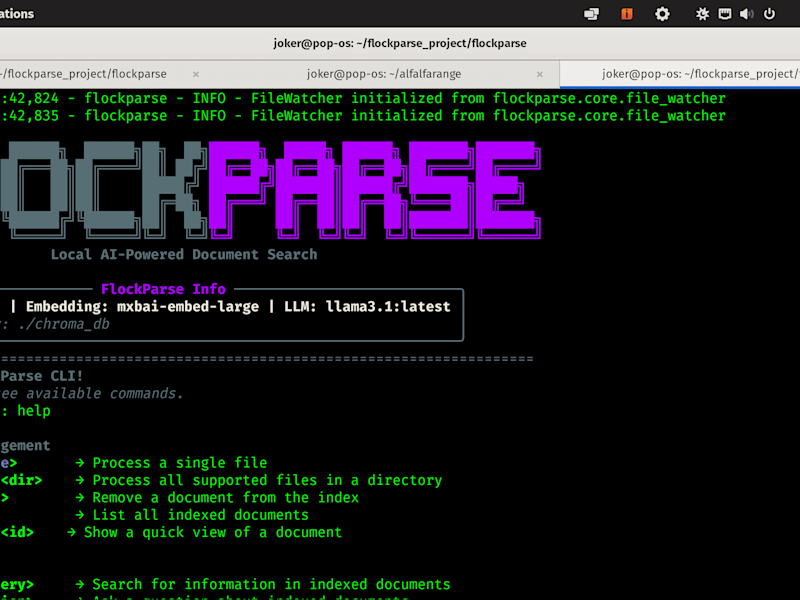Click 'Process all supported files in a directory'
Viewport: 800px width, 600px height.
click(x=267, y=480)
